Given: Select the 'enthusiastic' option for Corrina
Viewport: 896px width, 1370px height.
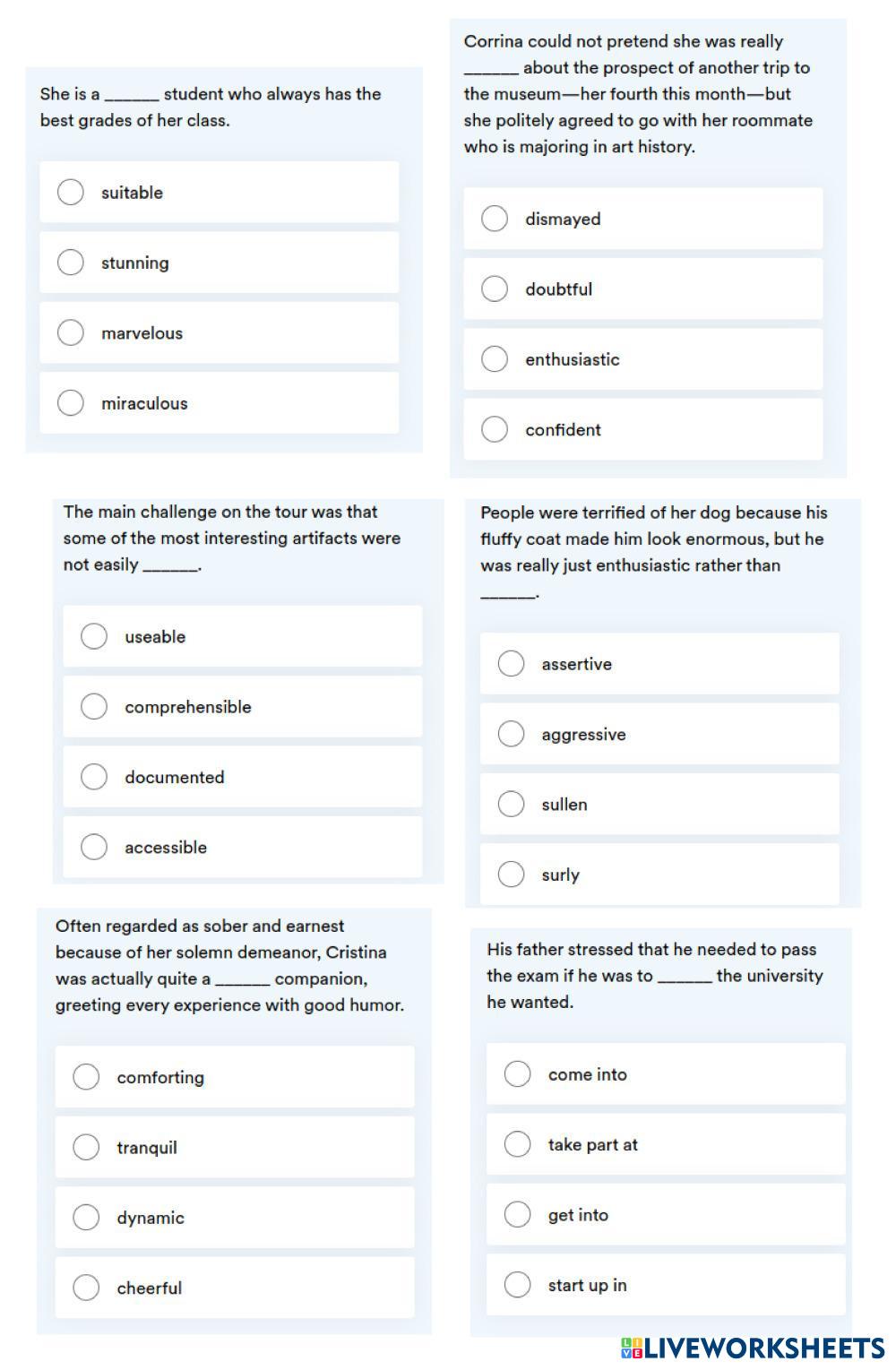Looking at the screenshot, I should (495, 359).
